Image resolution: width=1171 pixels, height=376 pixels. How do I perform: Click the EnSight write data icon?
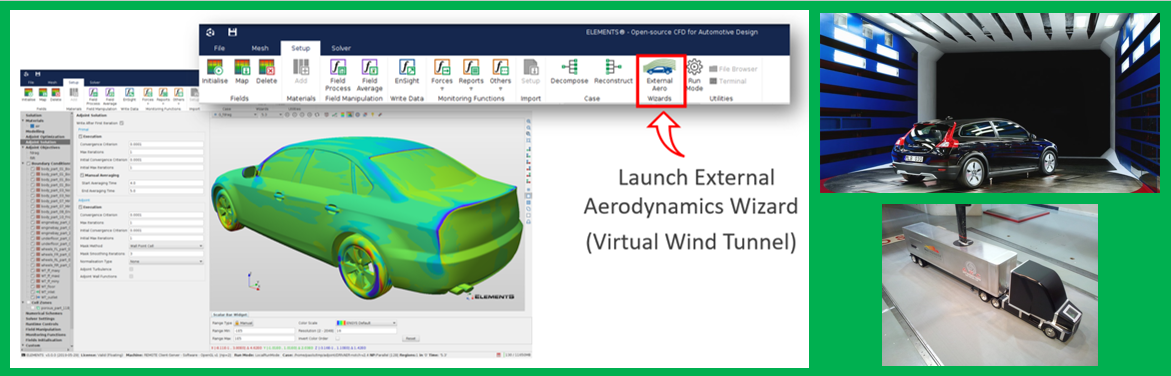coord(408,73)
